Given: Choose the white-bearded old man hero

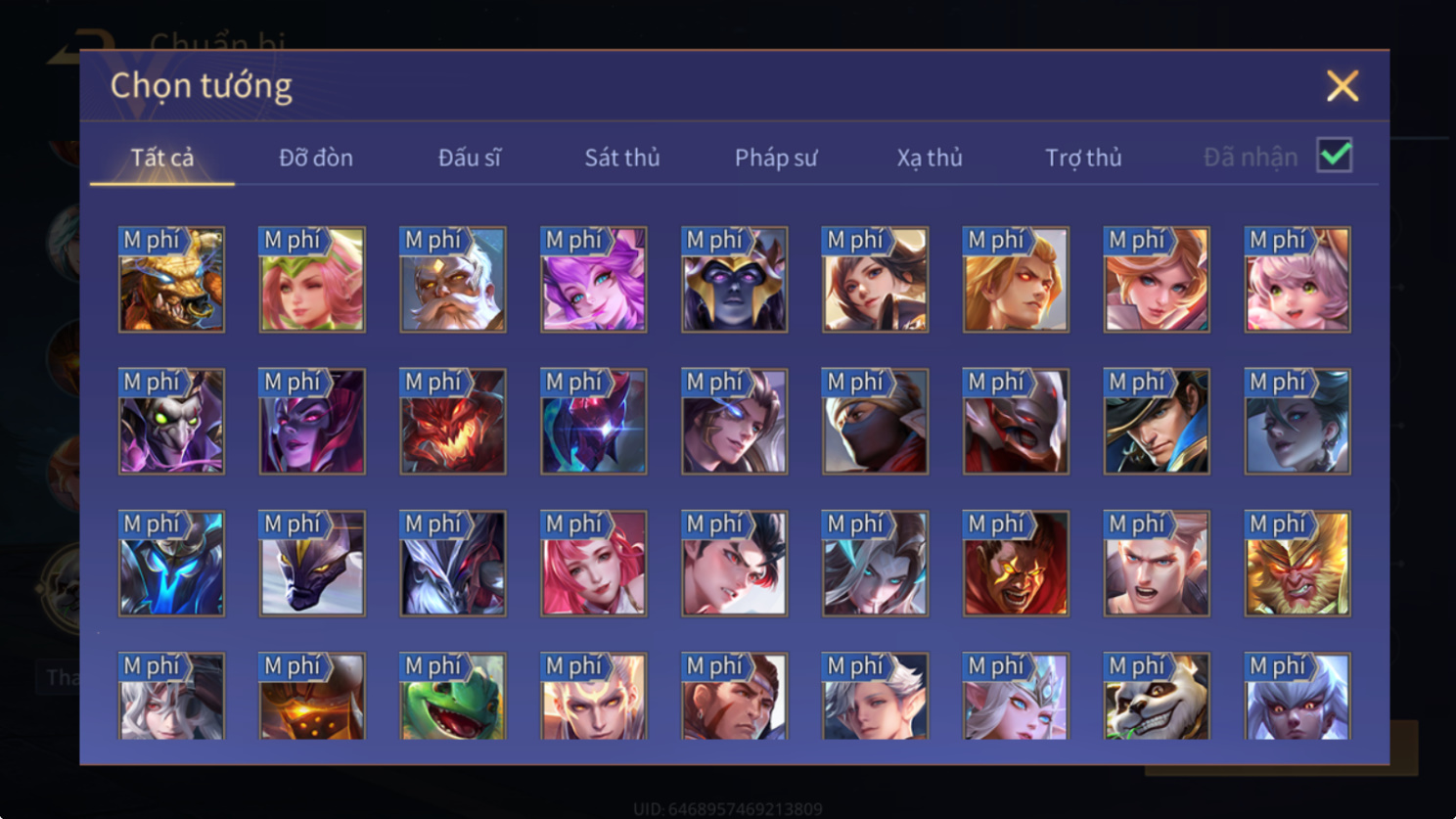Looking at the screenshot, I should click(453, 280).
